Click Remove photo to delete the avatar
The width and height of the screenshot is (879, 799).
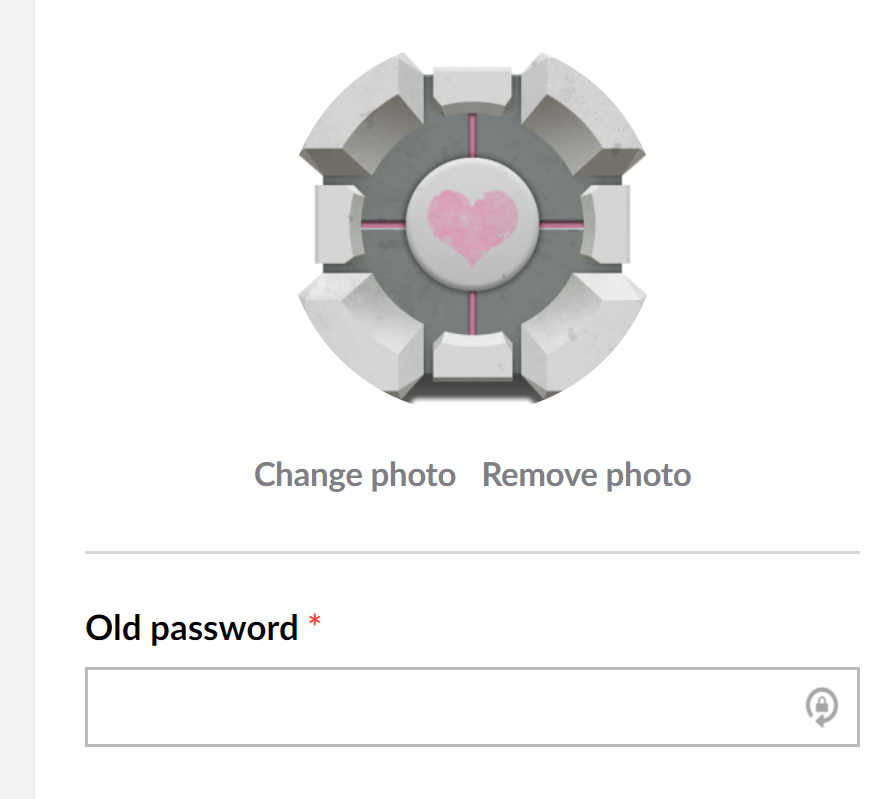(586, 474)
